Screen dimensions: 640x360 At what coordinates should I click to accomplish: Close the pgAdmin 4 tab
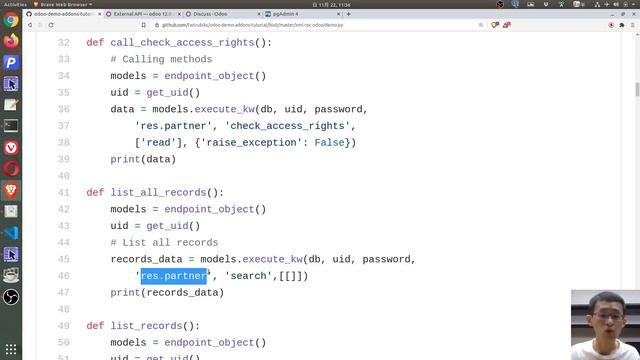pyautogui.click(x=338, y=14)
